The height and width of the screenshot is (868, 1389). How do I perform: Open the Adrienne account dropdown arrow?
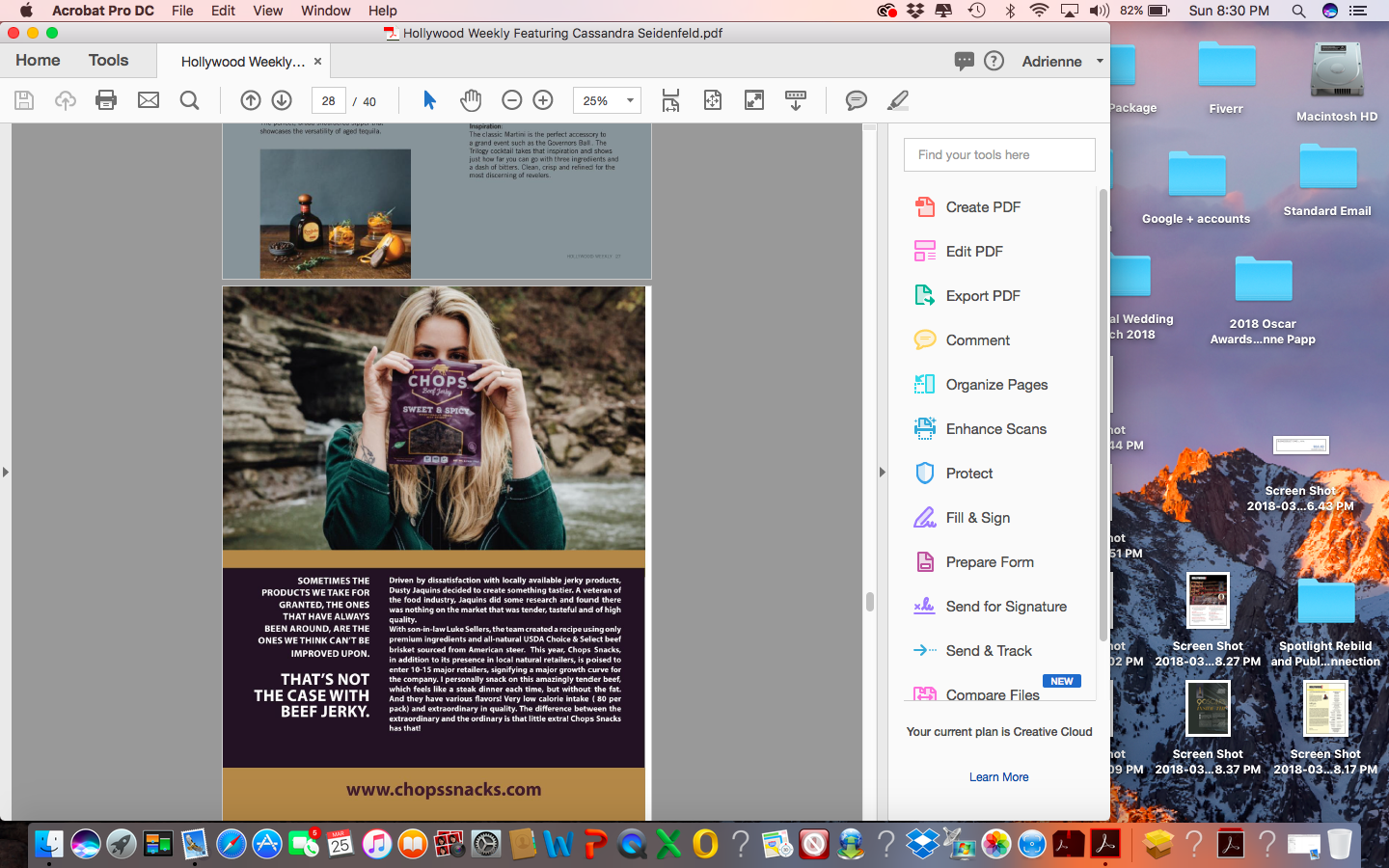[x=1100, y=61]
